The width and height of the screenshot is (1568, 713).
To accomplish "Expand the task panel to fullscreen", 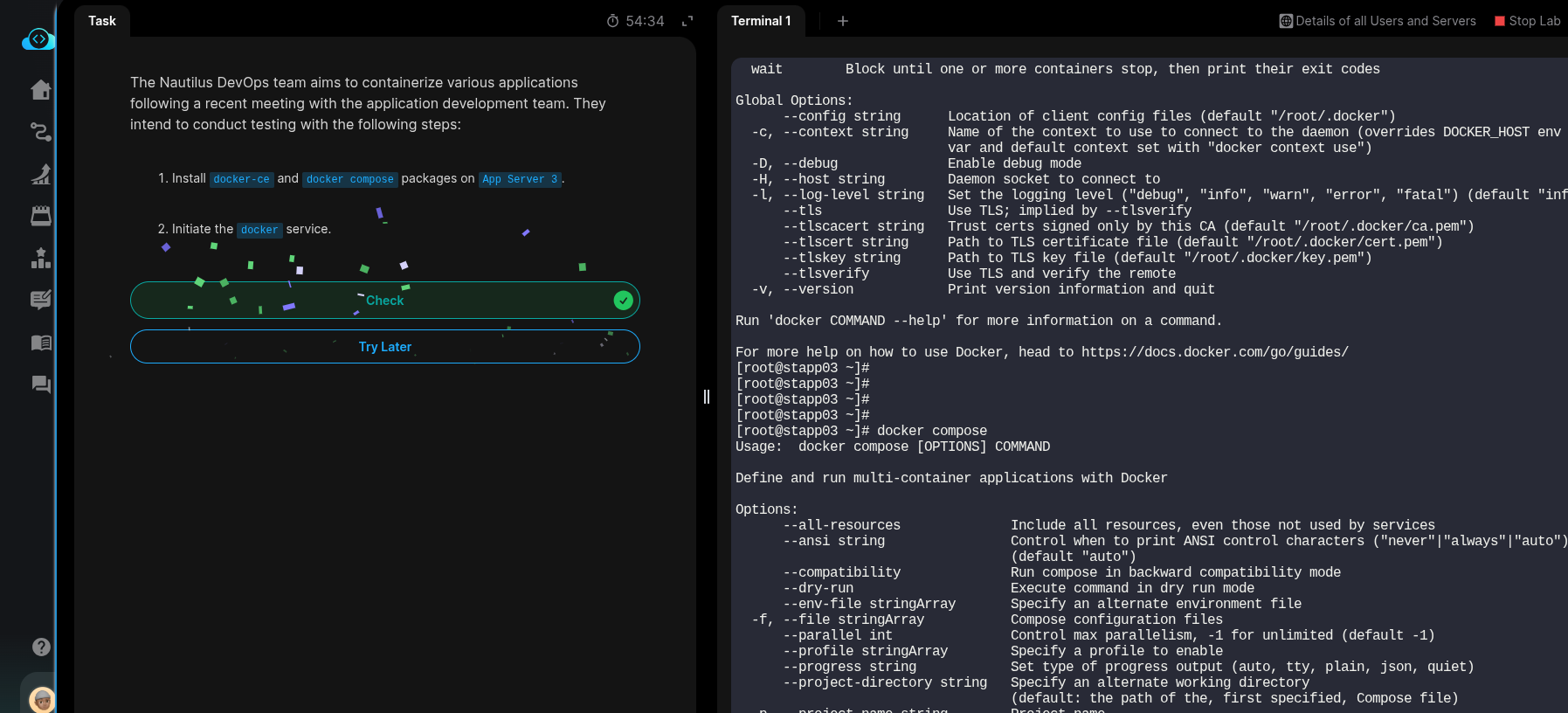I will pos(687,21).
